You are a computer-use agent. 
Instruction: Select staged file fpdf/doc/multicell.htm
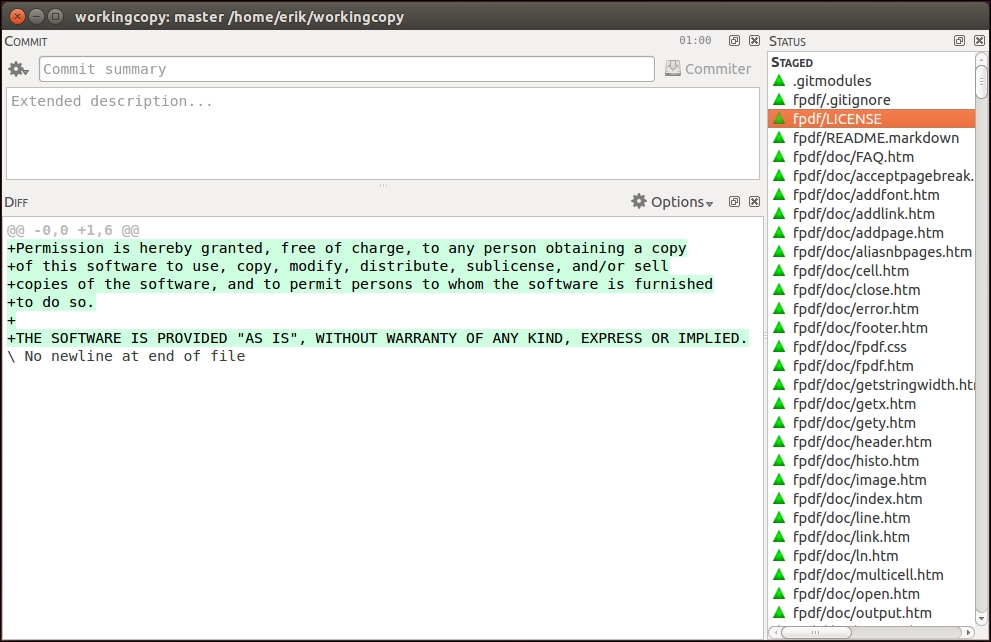pos(872,574)
